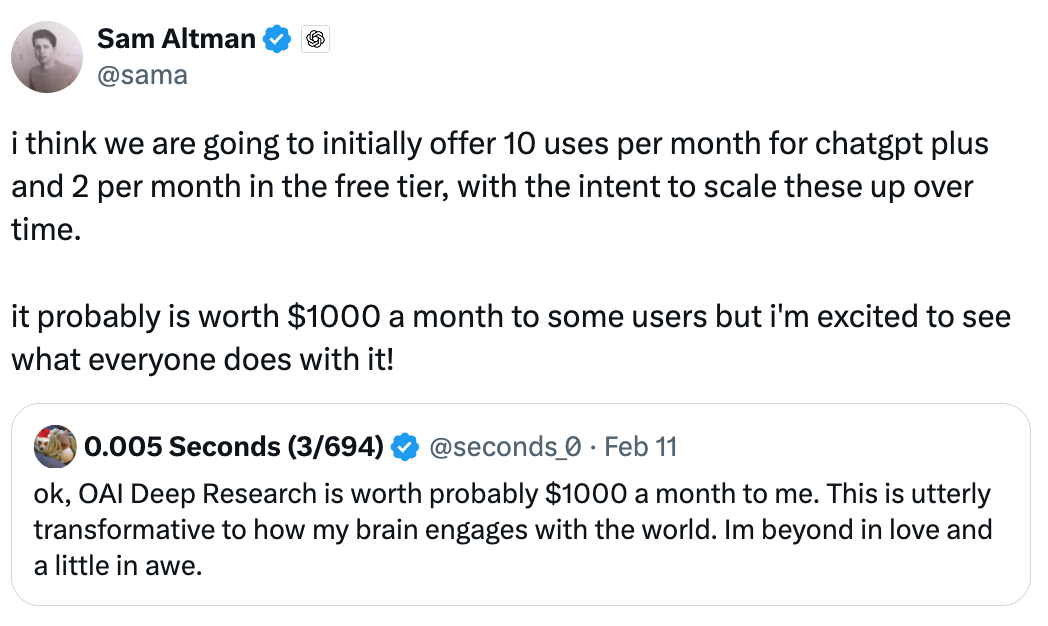Click the OpenAI affiliation badge icon

click(315, 39)
